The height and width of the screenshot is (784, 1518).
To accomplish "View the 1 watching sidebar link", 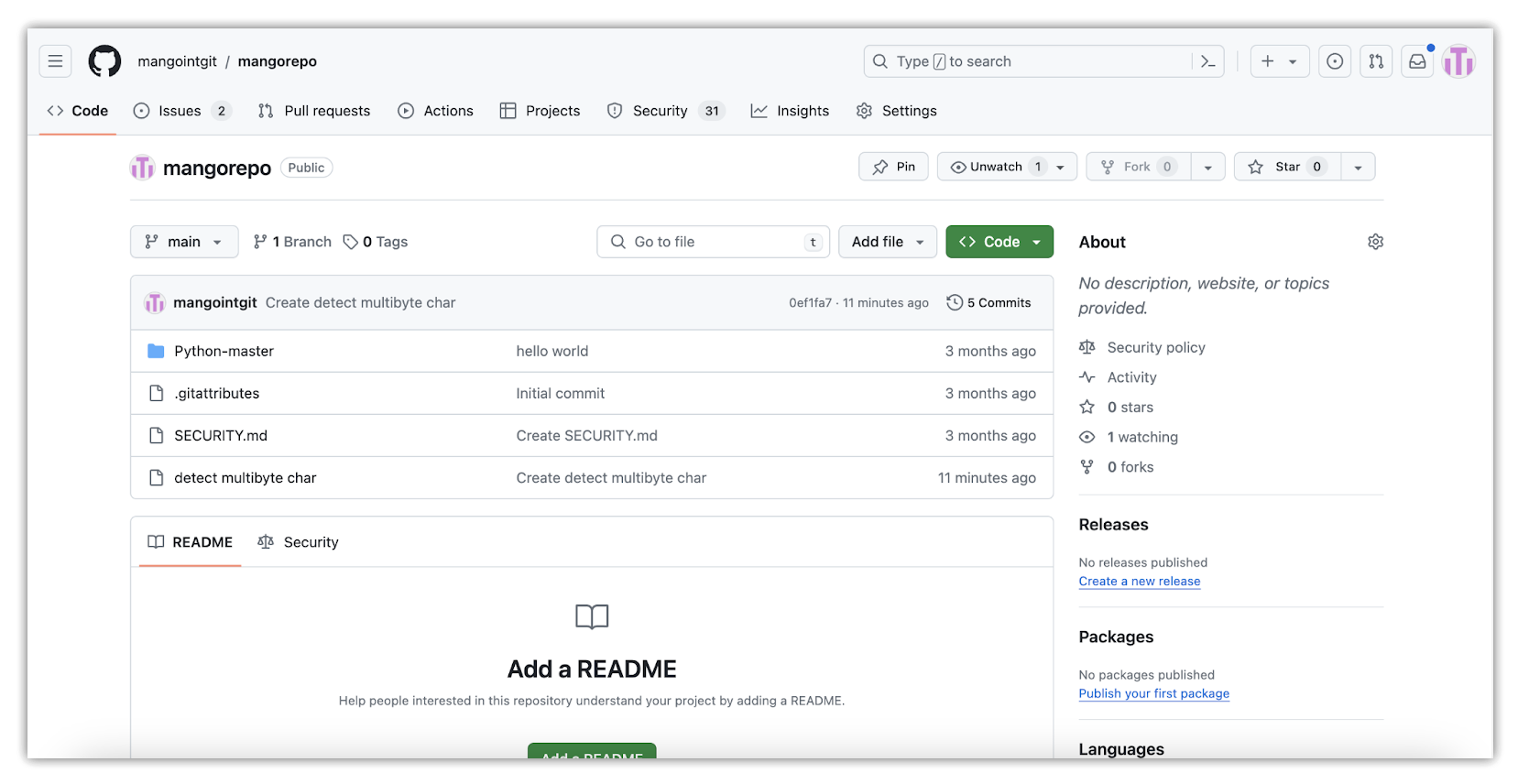I will pos(1142,437).
